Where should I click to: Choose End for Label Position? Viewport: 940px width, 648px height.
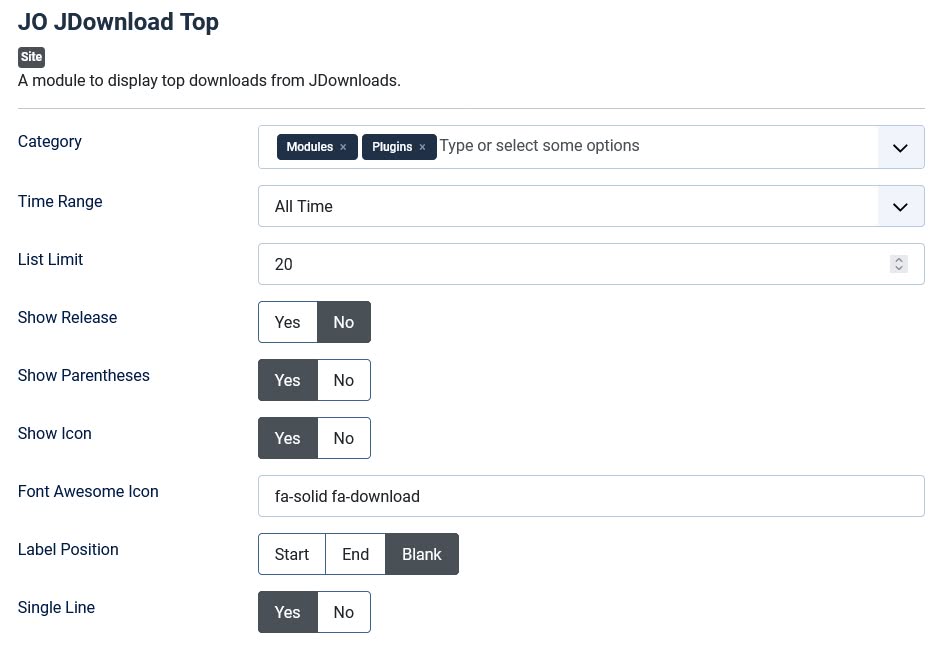coord(355,554)
